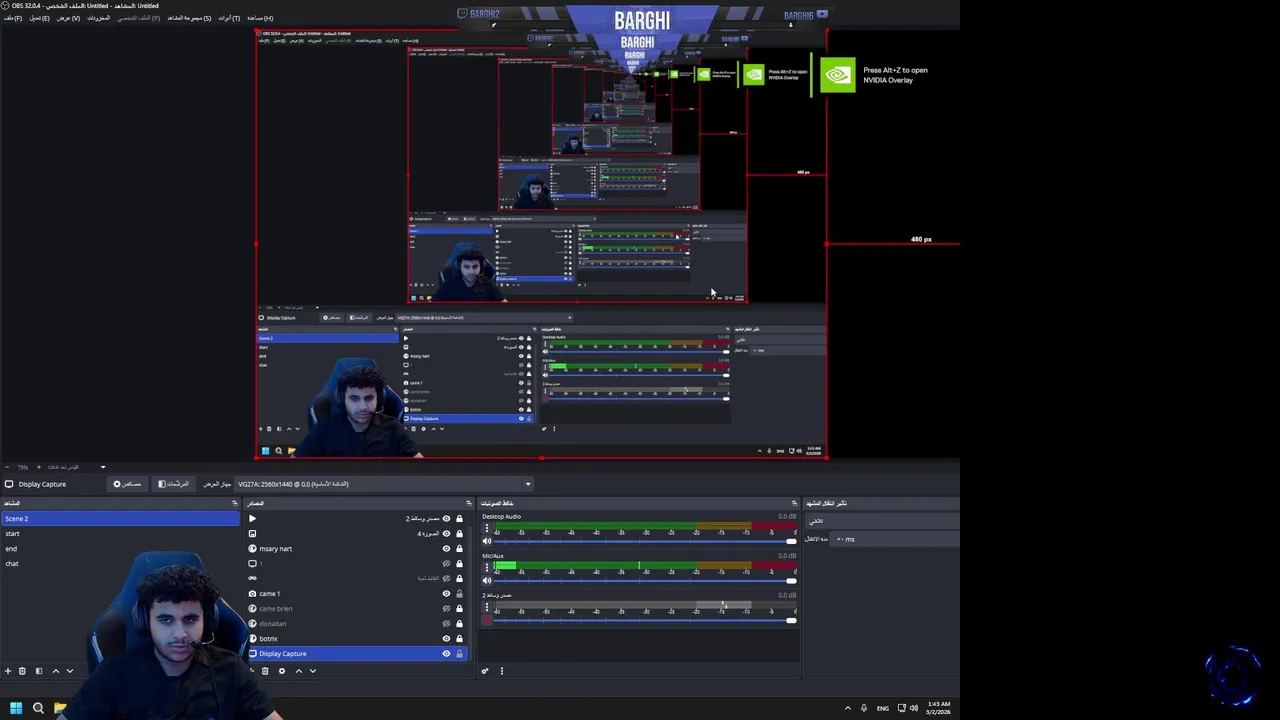This screenshot has height=720, width=1280.
Task: Move the scene down with the down arrow
Action: point(69,671)
